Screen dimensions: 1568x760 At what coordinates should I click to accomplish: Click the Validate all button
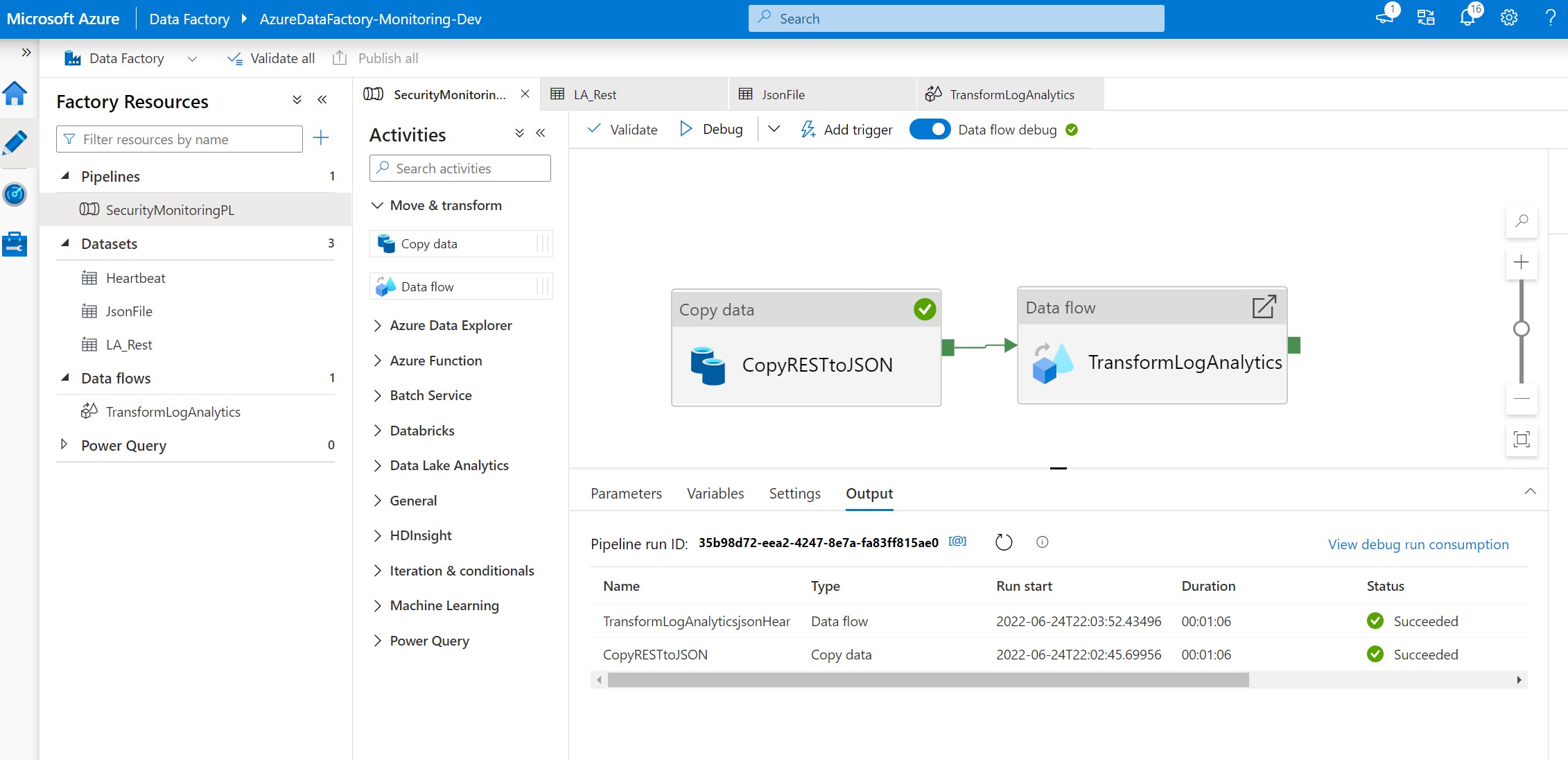tap(271, 58)
